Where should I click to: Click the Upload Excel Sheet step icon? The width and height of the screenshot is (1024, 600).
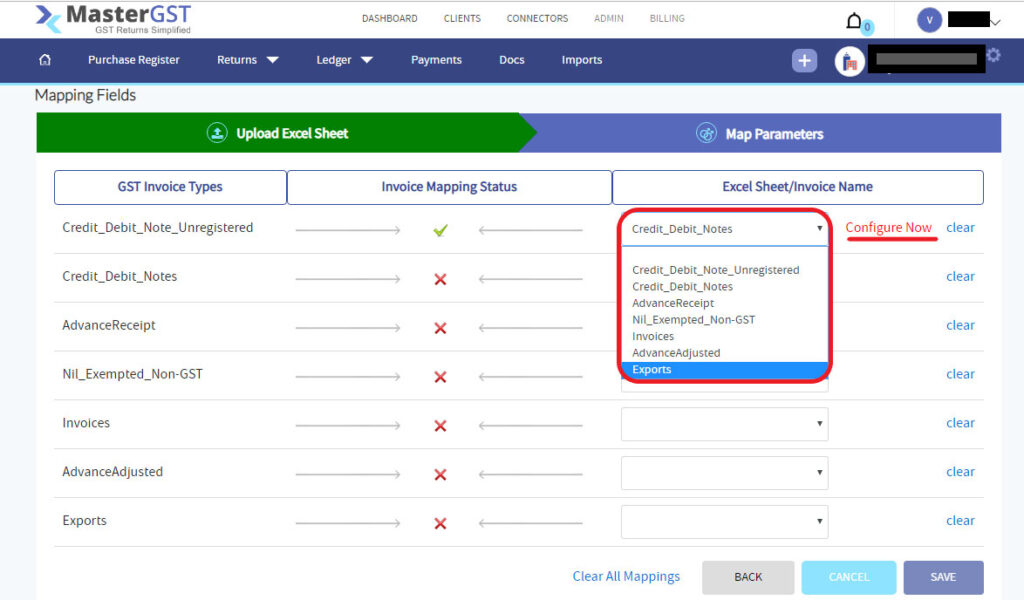(x=217, y=132)
